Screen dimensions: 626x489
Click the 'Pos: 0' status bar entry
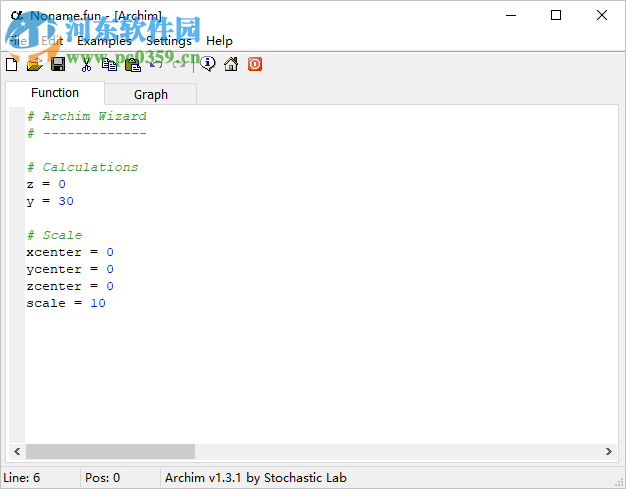102,477
